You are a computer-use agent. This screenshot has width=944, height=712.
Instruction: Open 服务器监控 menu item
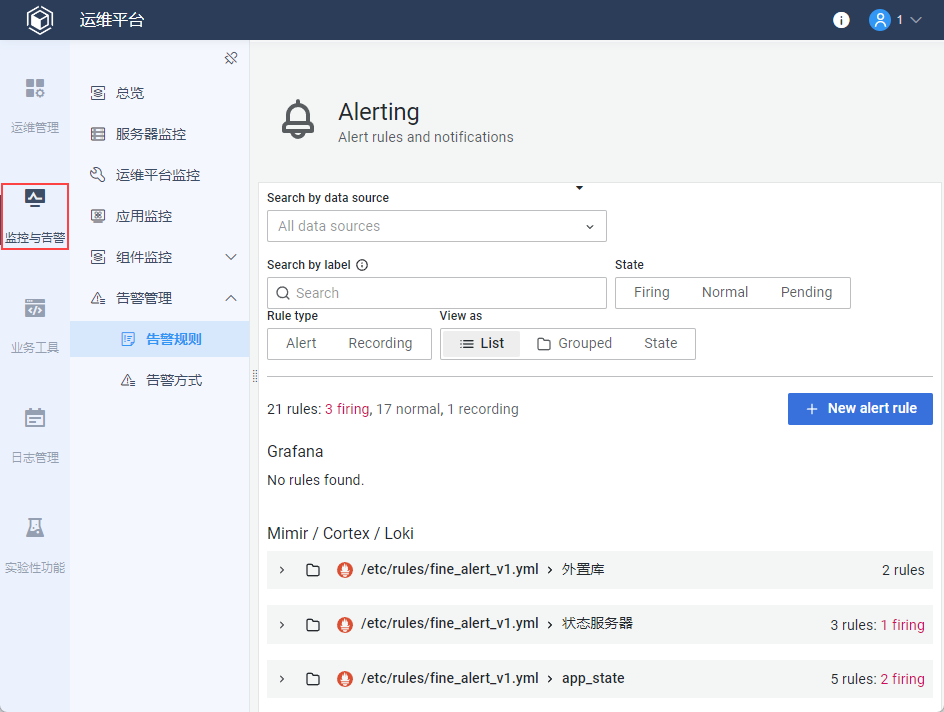pos(150,134)
